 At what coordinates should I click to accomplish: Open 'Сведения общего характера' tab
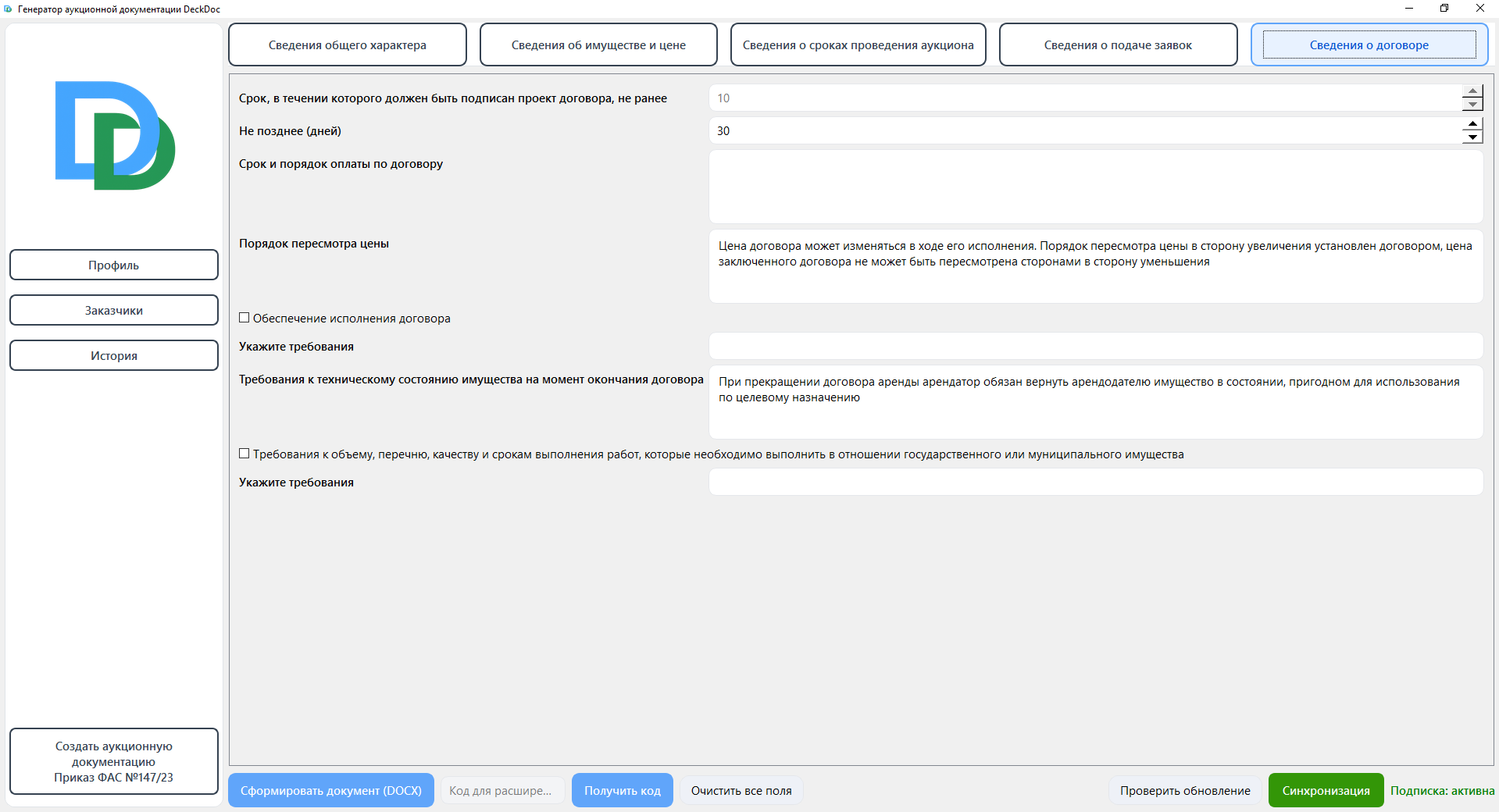[347, 45]
